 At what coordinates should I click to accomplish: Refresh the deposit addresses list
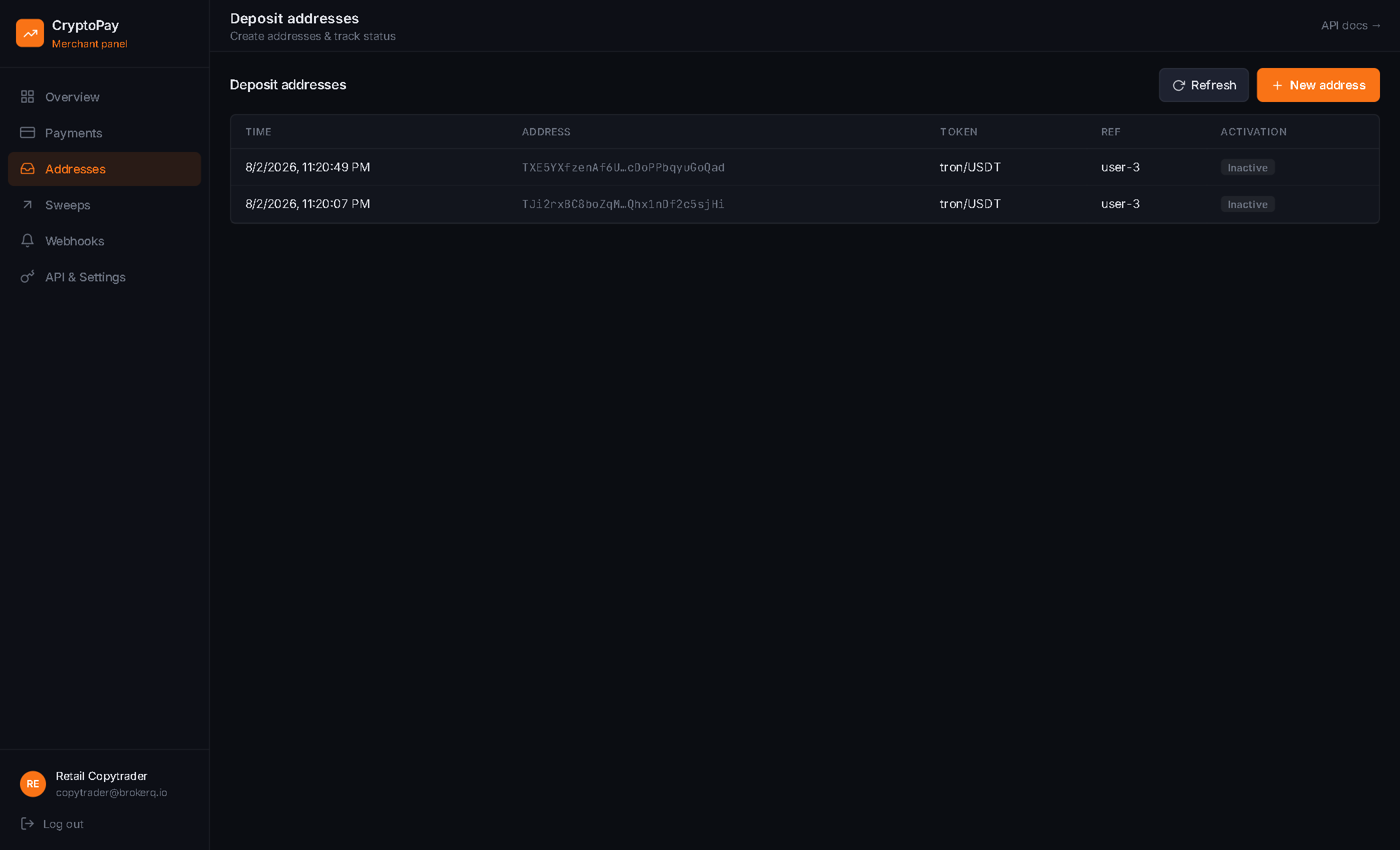pyautogui.click(x=1203, y=85)
